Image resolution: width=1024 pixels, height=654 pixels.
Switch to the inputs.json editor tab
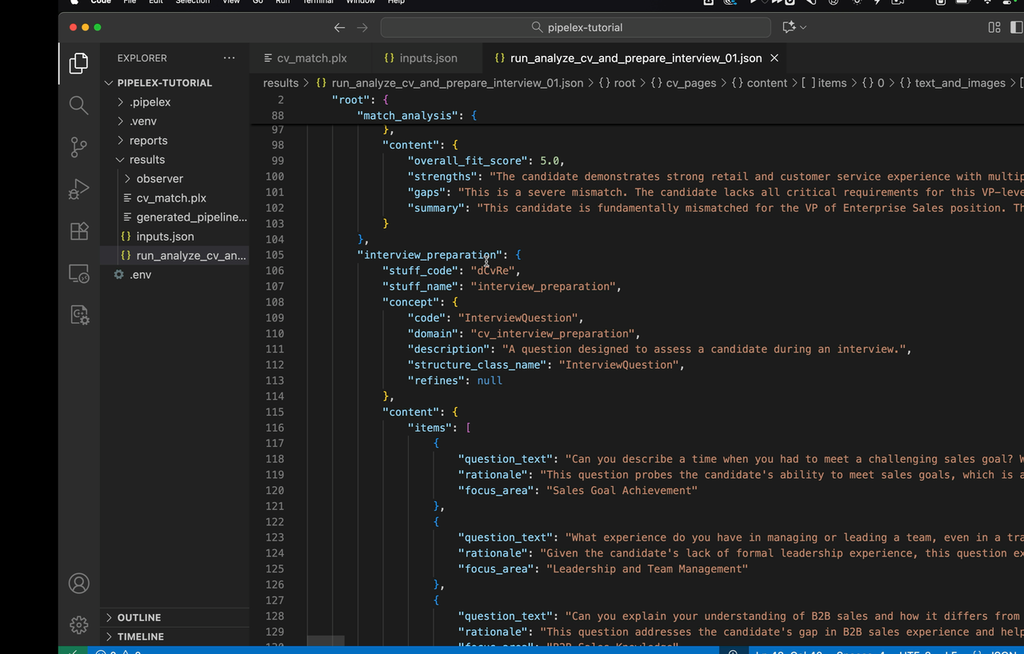pos(427,58)
